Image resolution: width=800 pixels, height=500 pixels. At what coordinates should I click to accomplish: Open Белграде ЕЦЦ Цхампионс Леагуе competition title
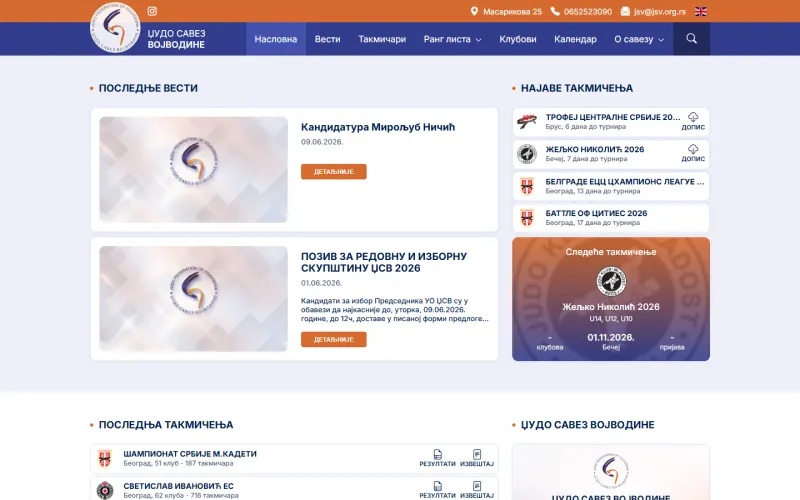(x=624, y=181)
